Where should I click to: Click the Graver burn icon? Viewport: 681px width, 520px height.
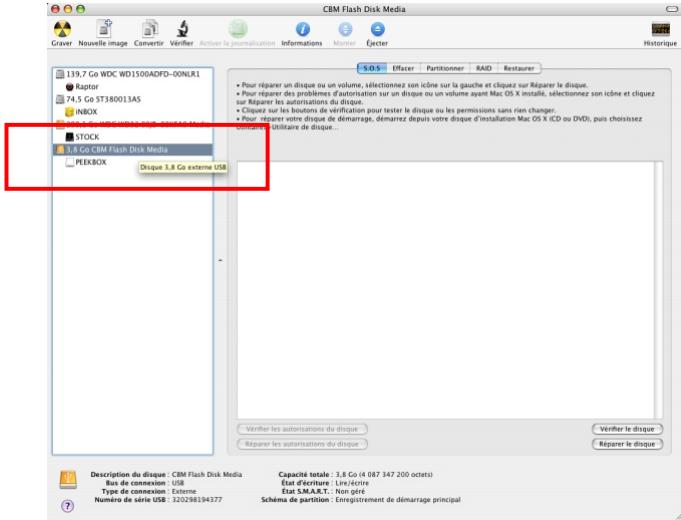(x=62, y=30)
